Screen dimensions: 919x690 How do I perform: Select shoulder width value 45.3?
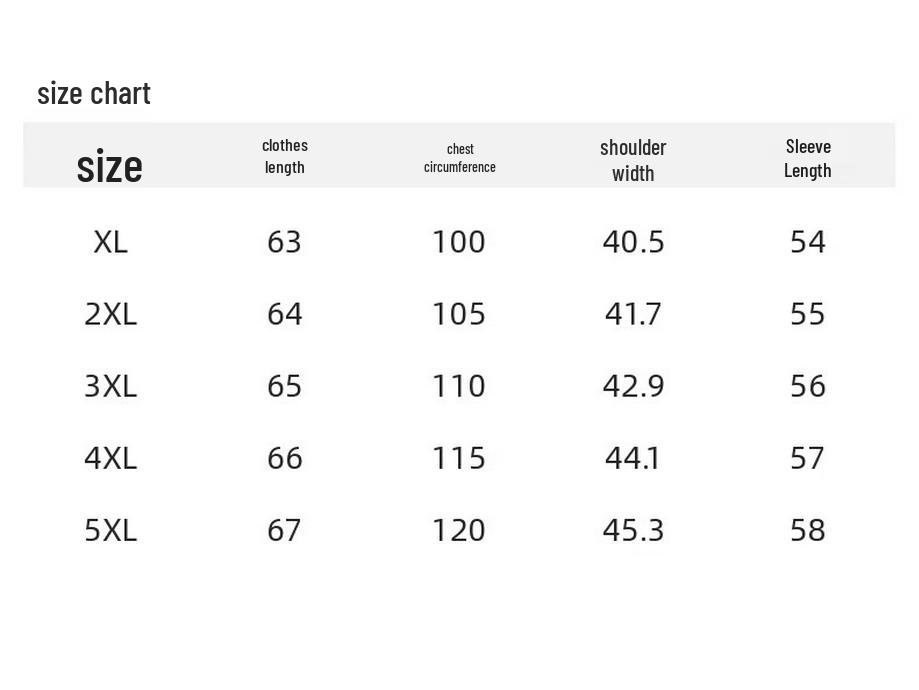tap(633, 530)
